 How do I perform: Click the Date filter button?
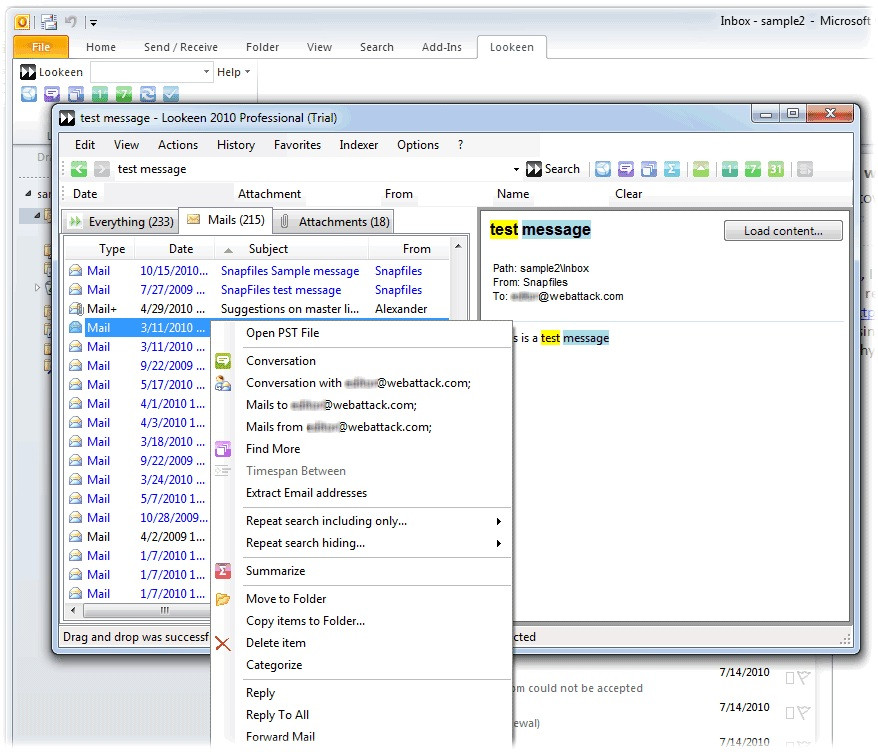tap(85, 194)
